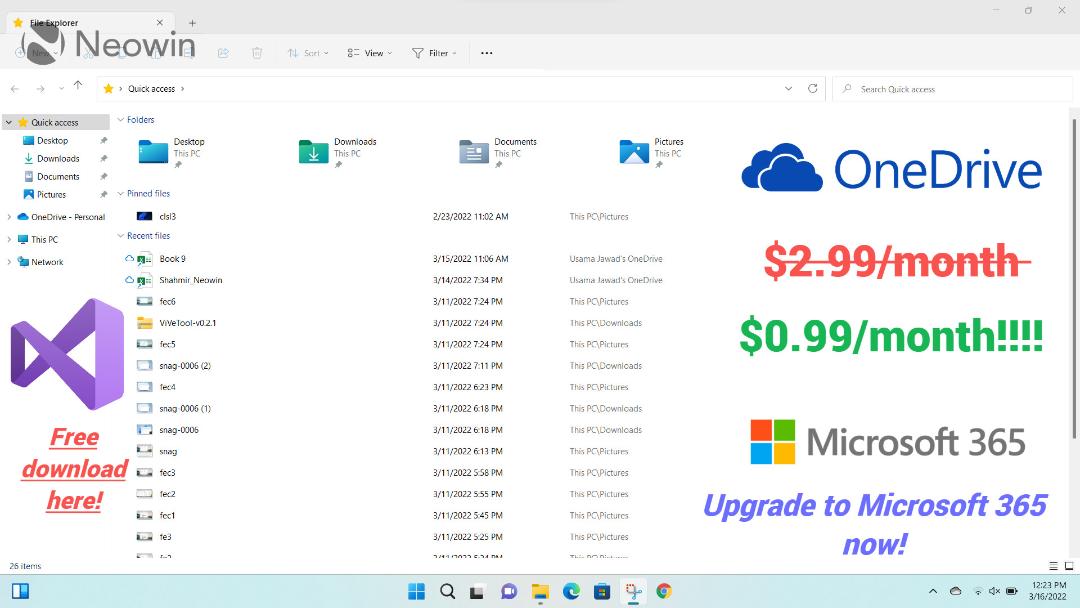This screenshot has height=608, width=1080.
Task: Select Downloads in the navigation pane
Action: pyautogui.click(x=58, y=158)
